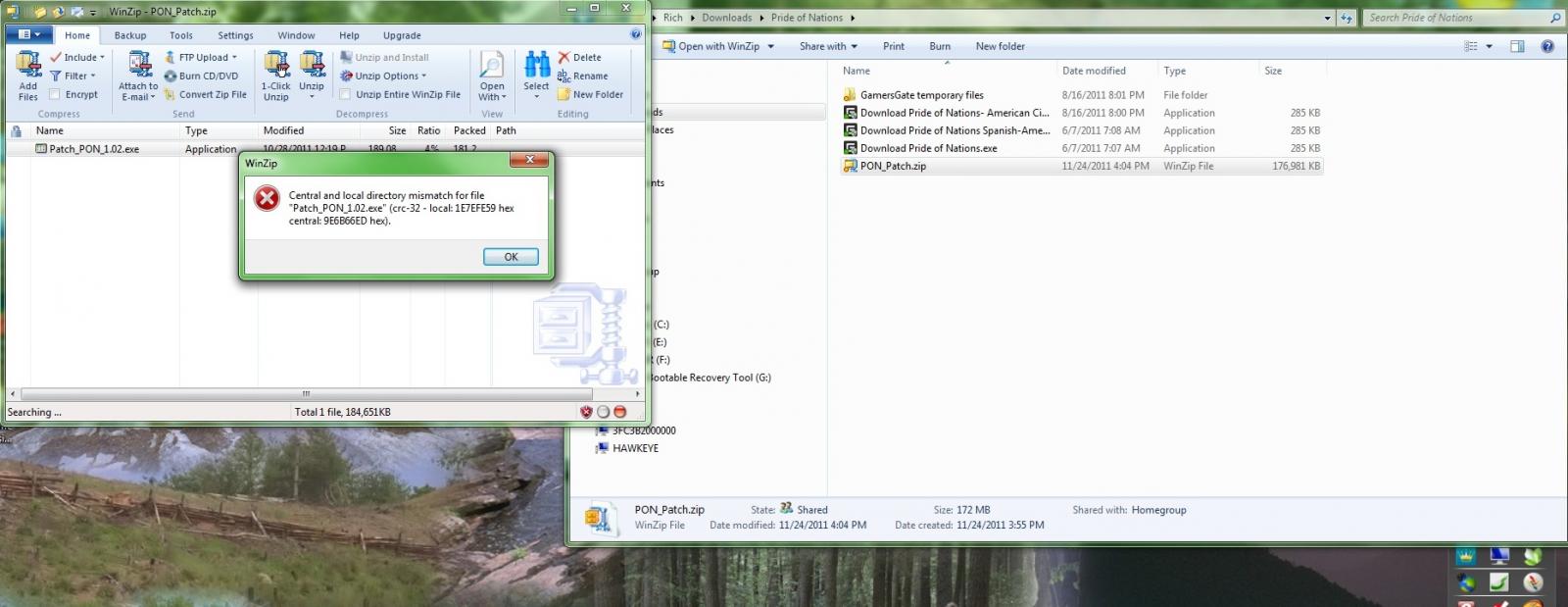This screenshot has height=607, width=1568.
Task: Click the New Folder icon in WinZip
Action: (x=564, y=94)
